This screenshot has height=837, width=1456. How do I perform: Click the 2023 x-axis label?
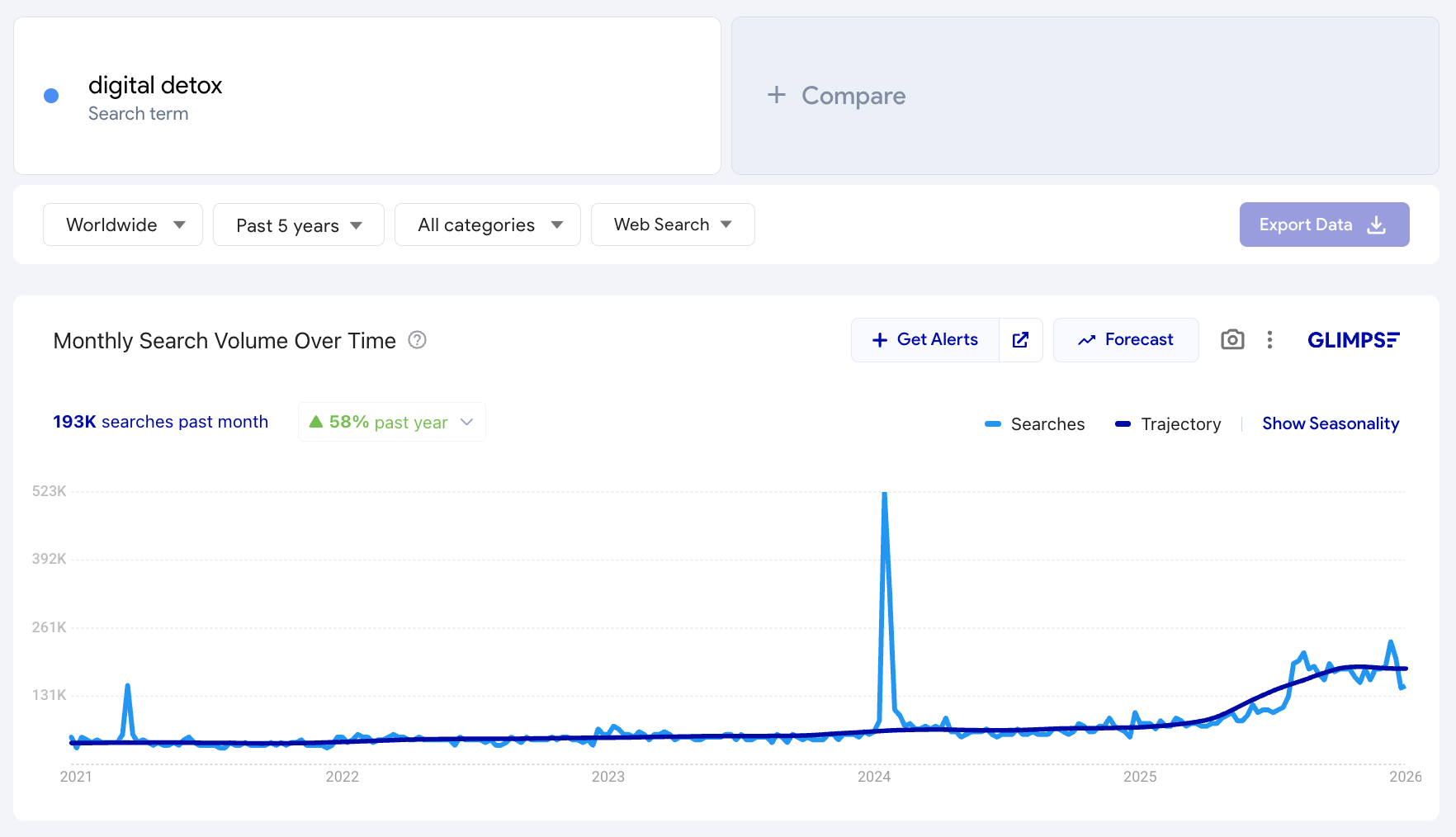point(608,777)
